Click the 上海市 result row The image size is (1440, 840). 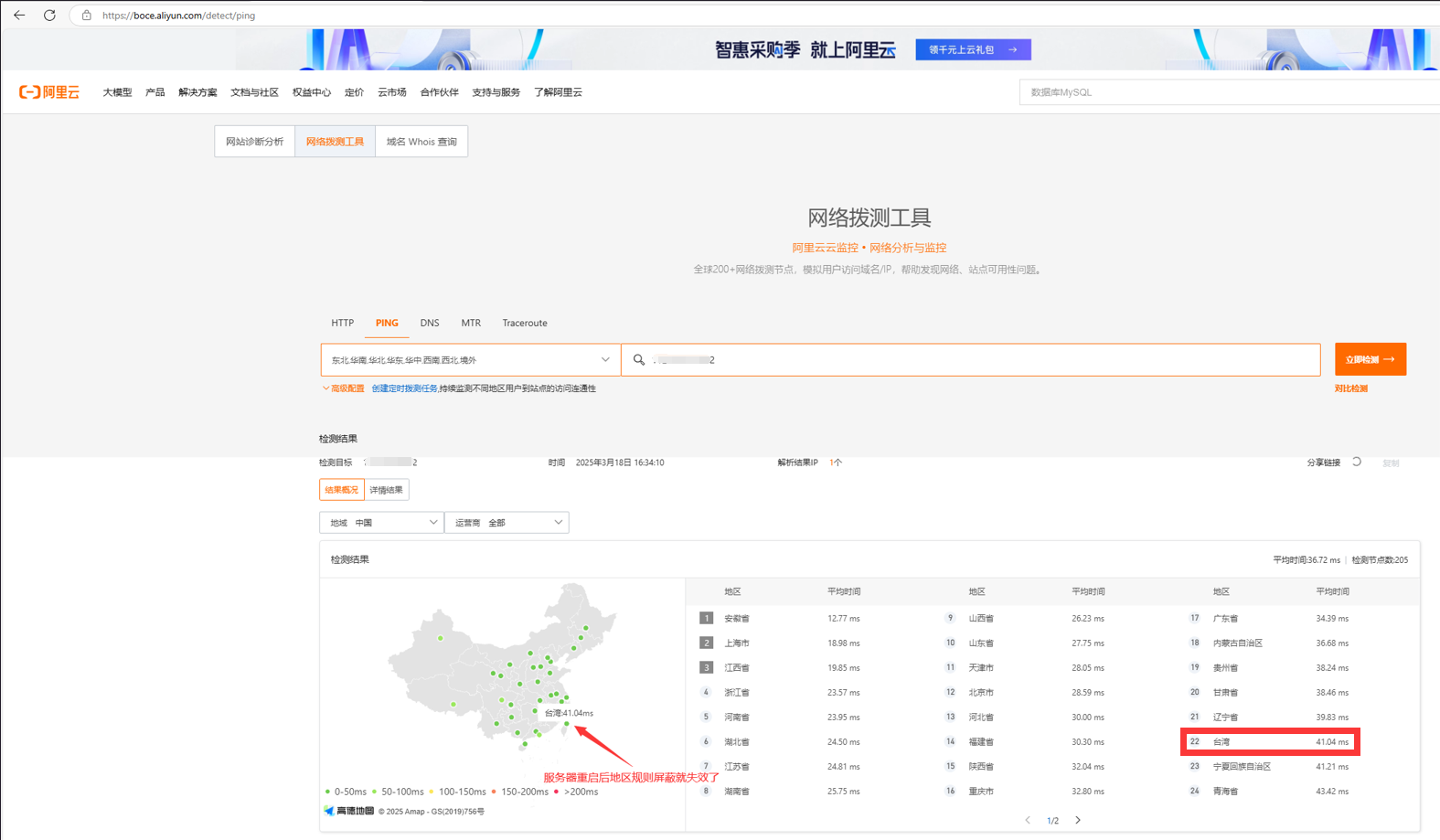pos(809,643)
